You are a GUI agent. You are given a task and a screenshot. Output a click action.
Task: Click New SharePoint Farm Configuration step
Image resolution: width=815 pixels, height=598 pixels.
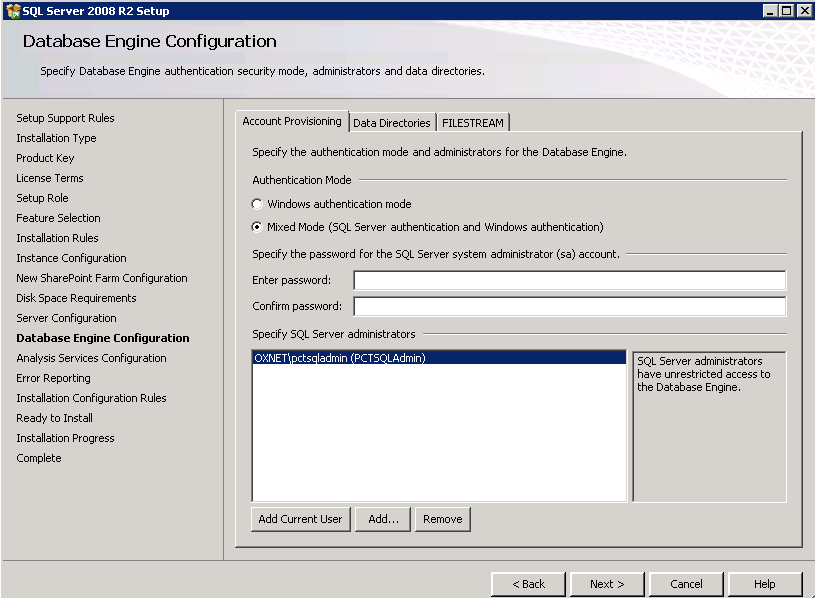(102, 278)
